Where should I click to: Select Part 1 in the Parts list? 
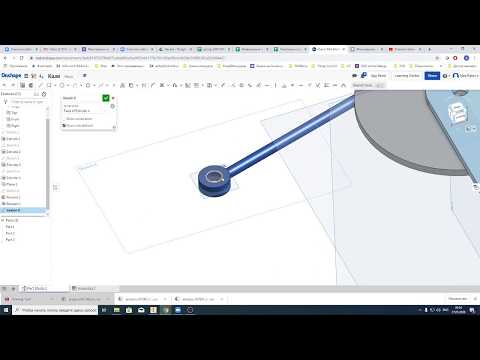tap(10, 227)
